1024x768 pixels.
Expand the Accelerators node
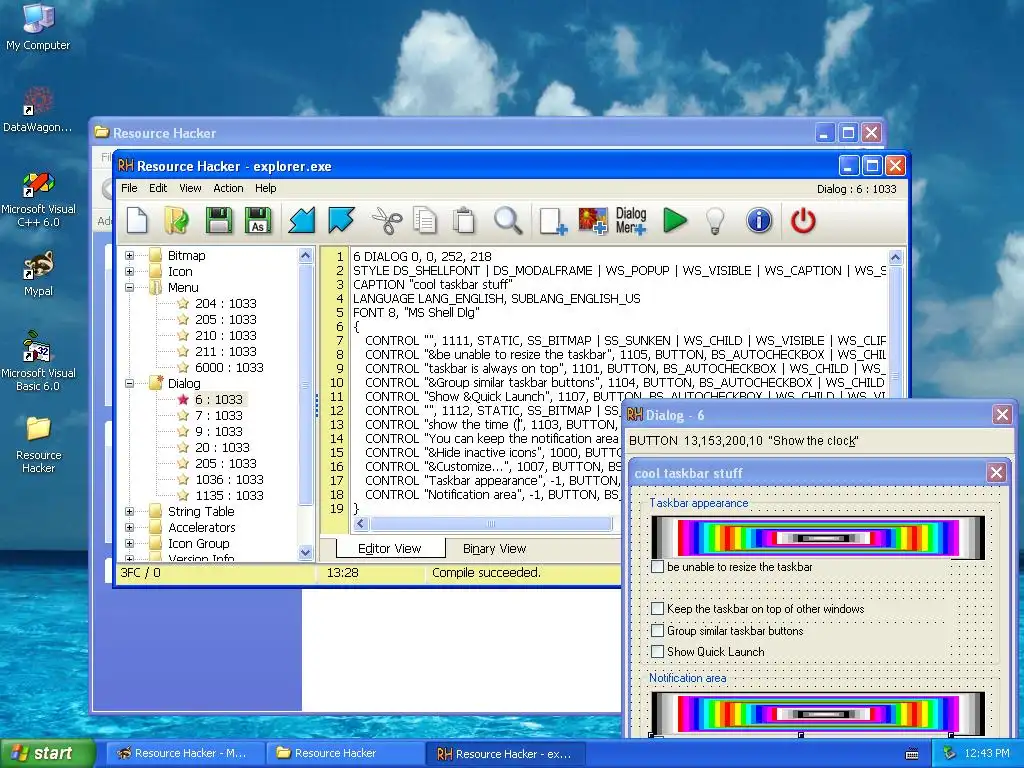pos(129,527)
